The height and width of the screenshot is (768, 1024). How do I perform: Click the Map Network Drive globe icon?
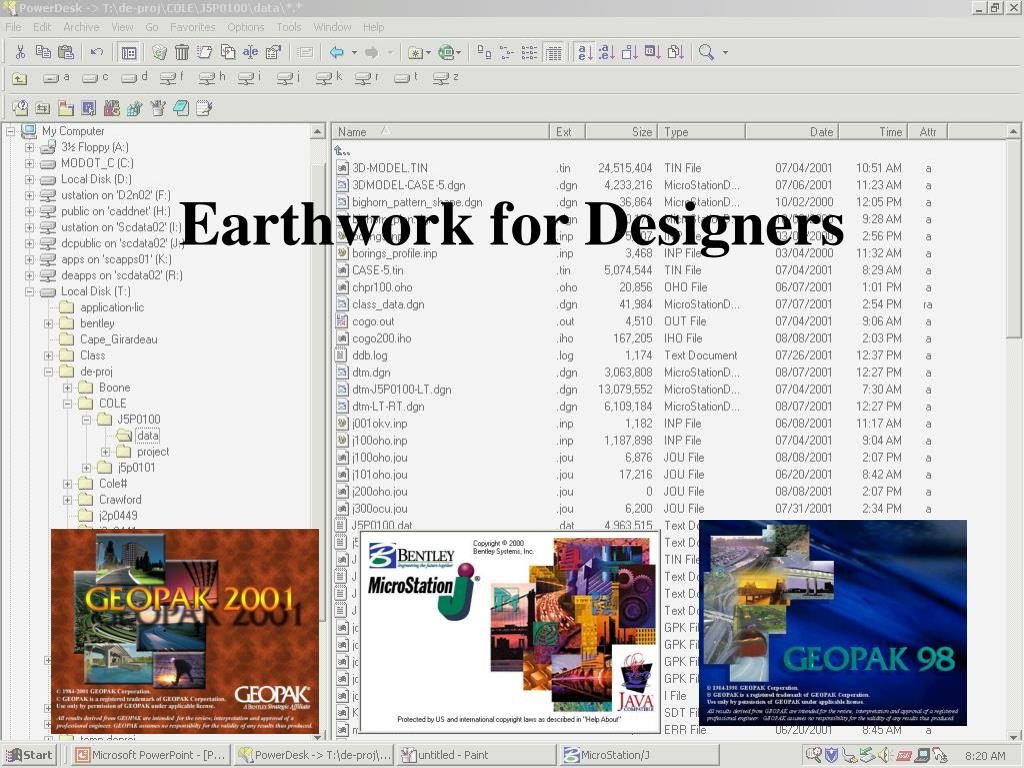446,52
